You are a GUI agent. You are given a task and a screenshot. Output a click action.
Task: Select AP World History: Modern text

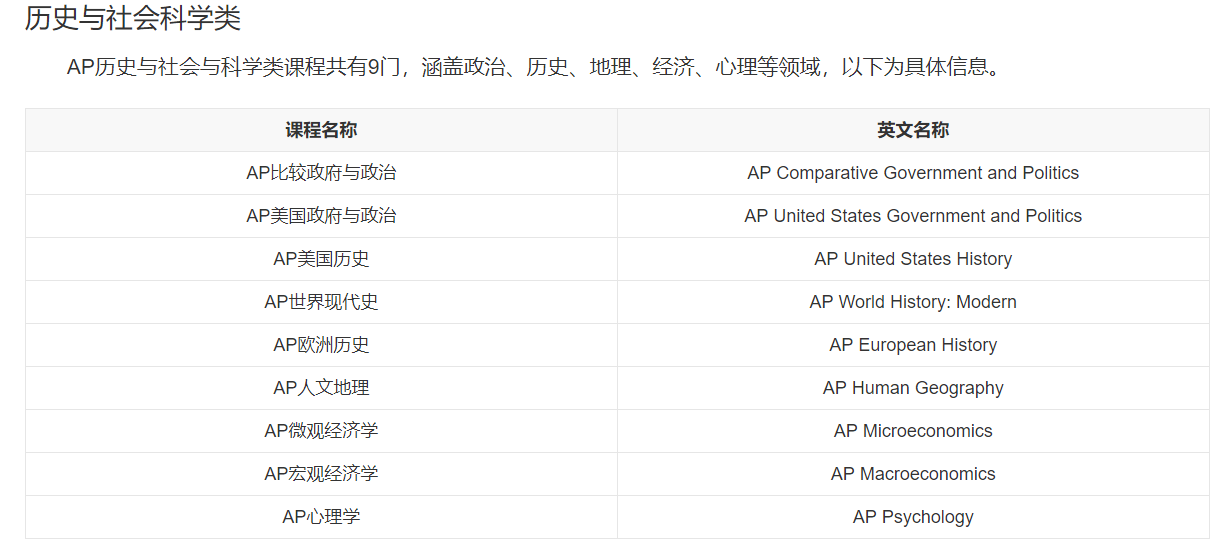coord(913,302)
